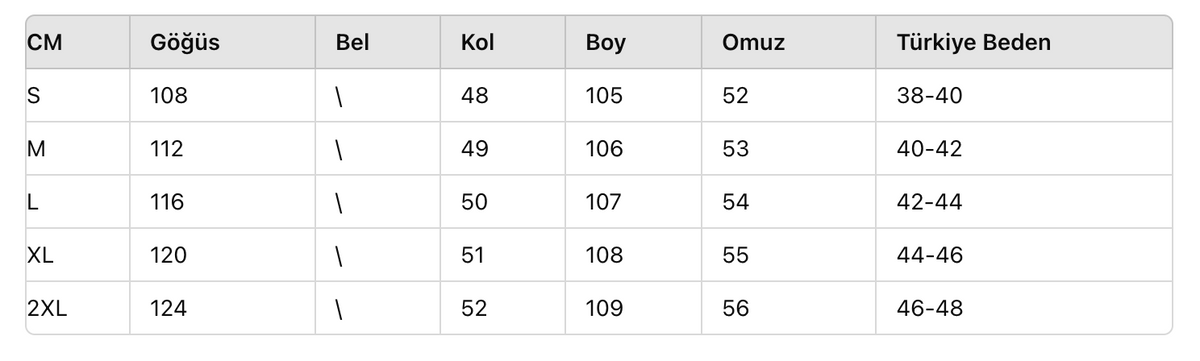
Task: Select chest value 116 in L row
Action: point(168,202)
